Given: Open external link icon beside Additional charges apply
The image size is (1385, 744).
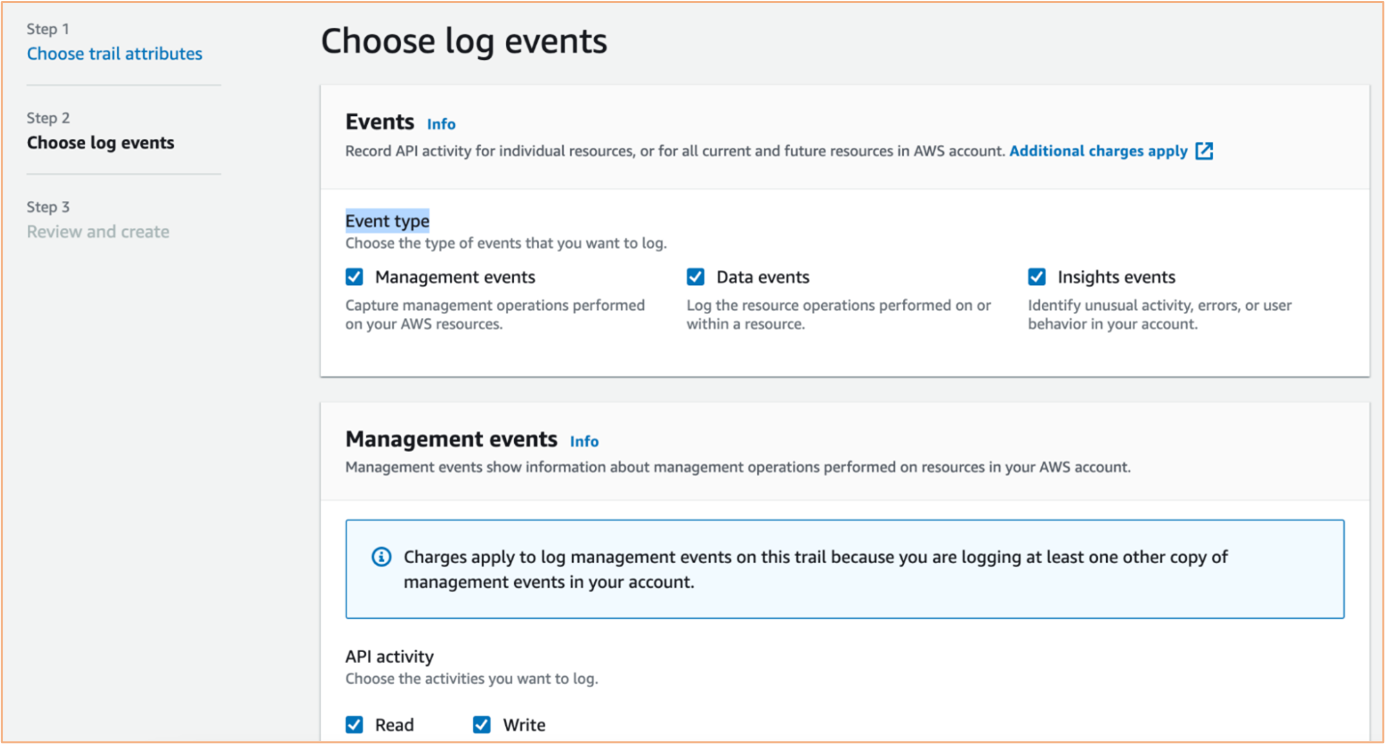Looking at the screenshot, I should pyautogui.click(x=1204, y=151).
